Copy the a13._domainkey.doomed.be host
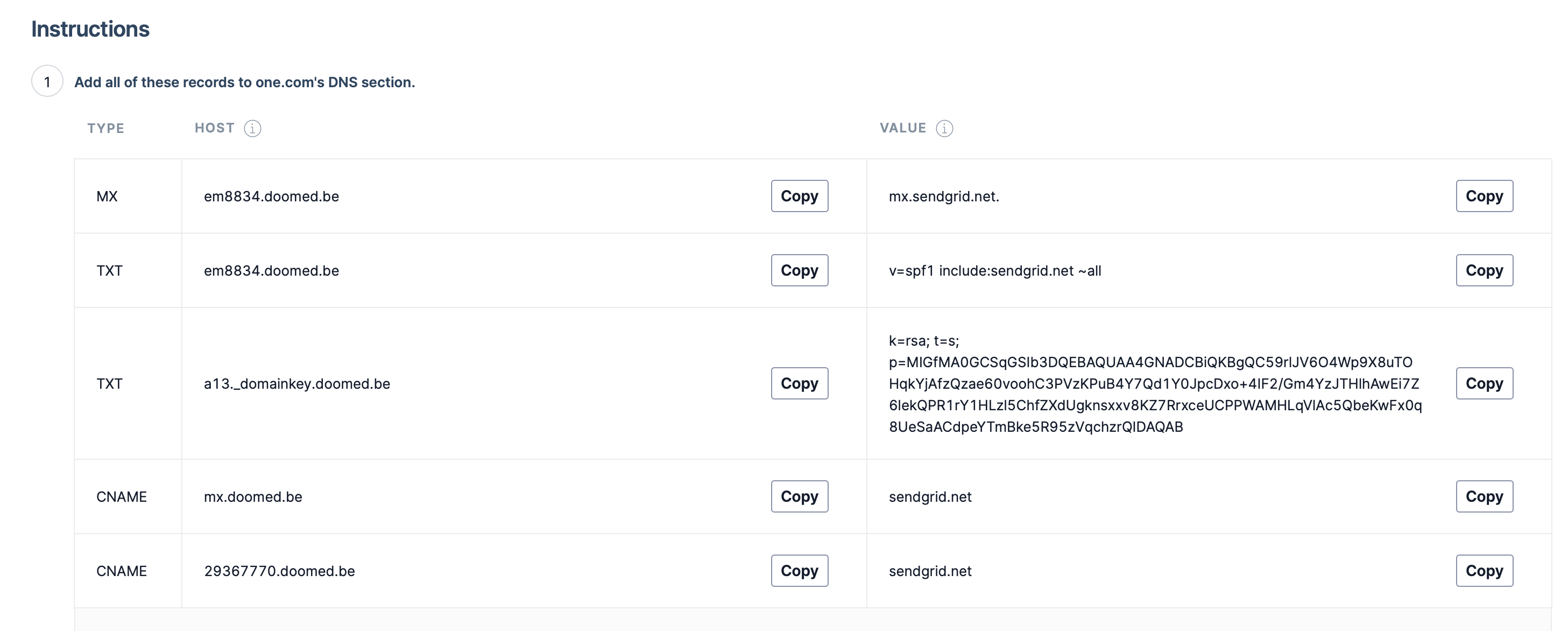 [x=799, y=384]
